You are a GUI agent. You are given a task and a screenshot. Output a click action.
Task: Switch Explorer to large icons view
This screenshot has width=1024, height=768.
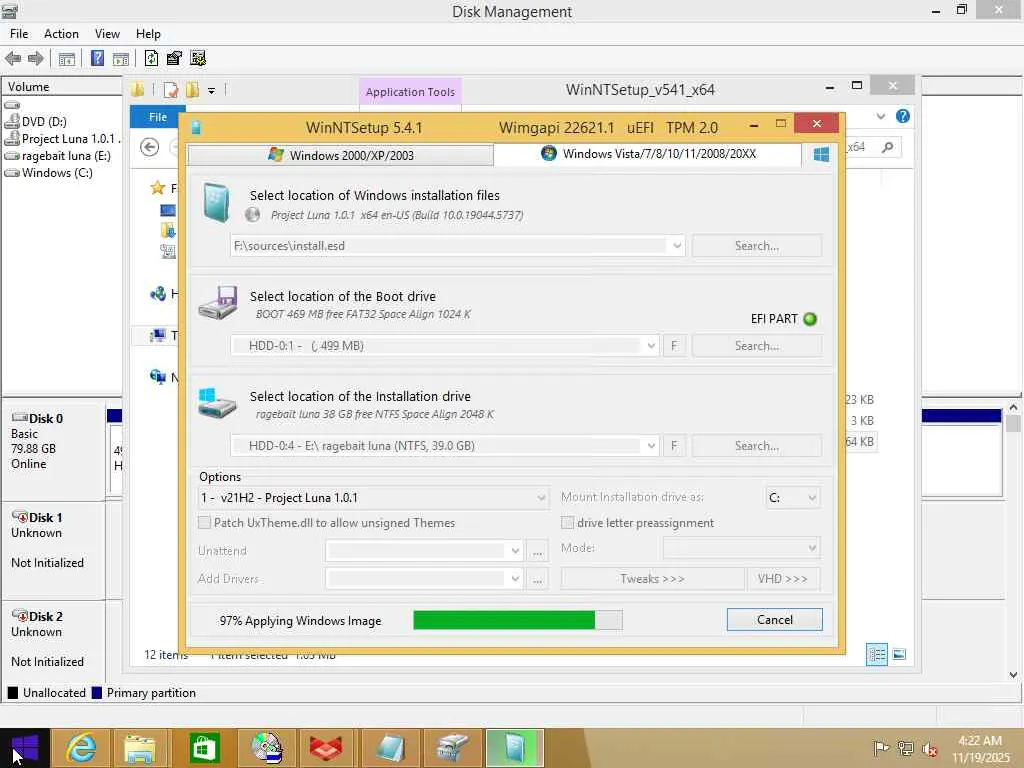click(x=899, y=654)
